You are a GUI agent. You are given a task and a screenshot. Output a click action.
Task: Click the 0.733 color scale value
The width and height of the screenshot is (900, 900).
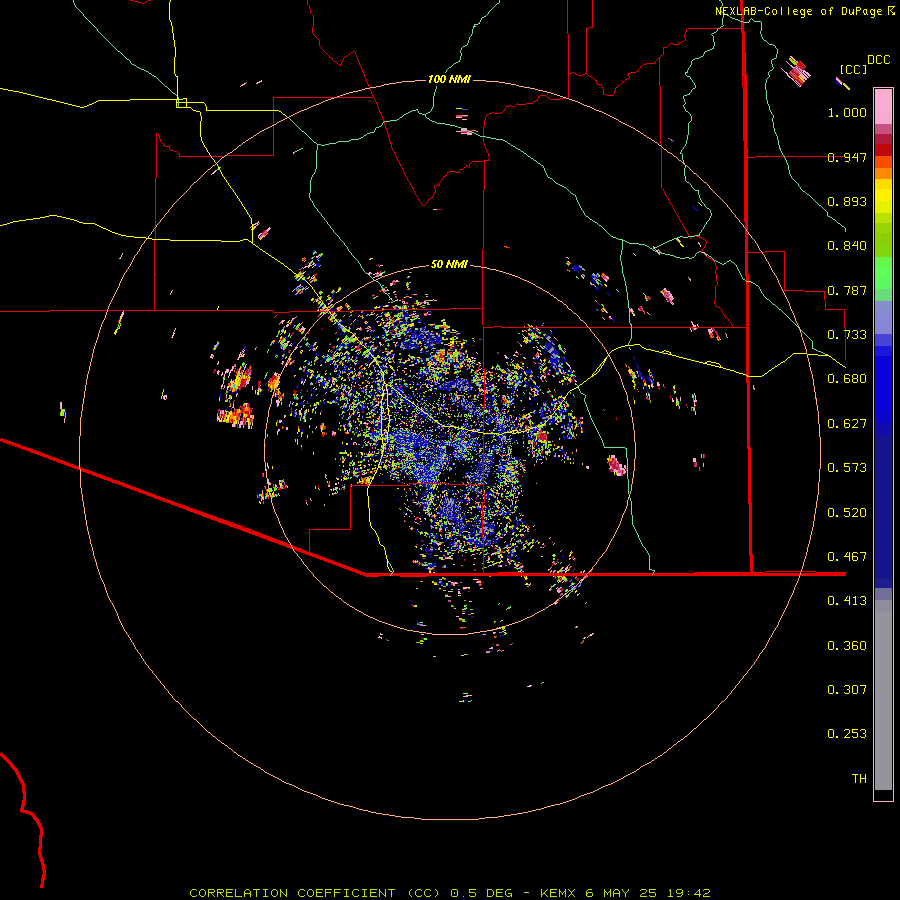pyautogui.click(x=847, y=335)
